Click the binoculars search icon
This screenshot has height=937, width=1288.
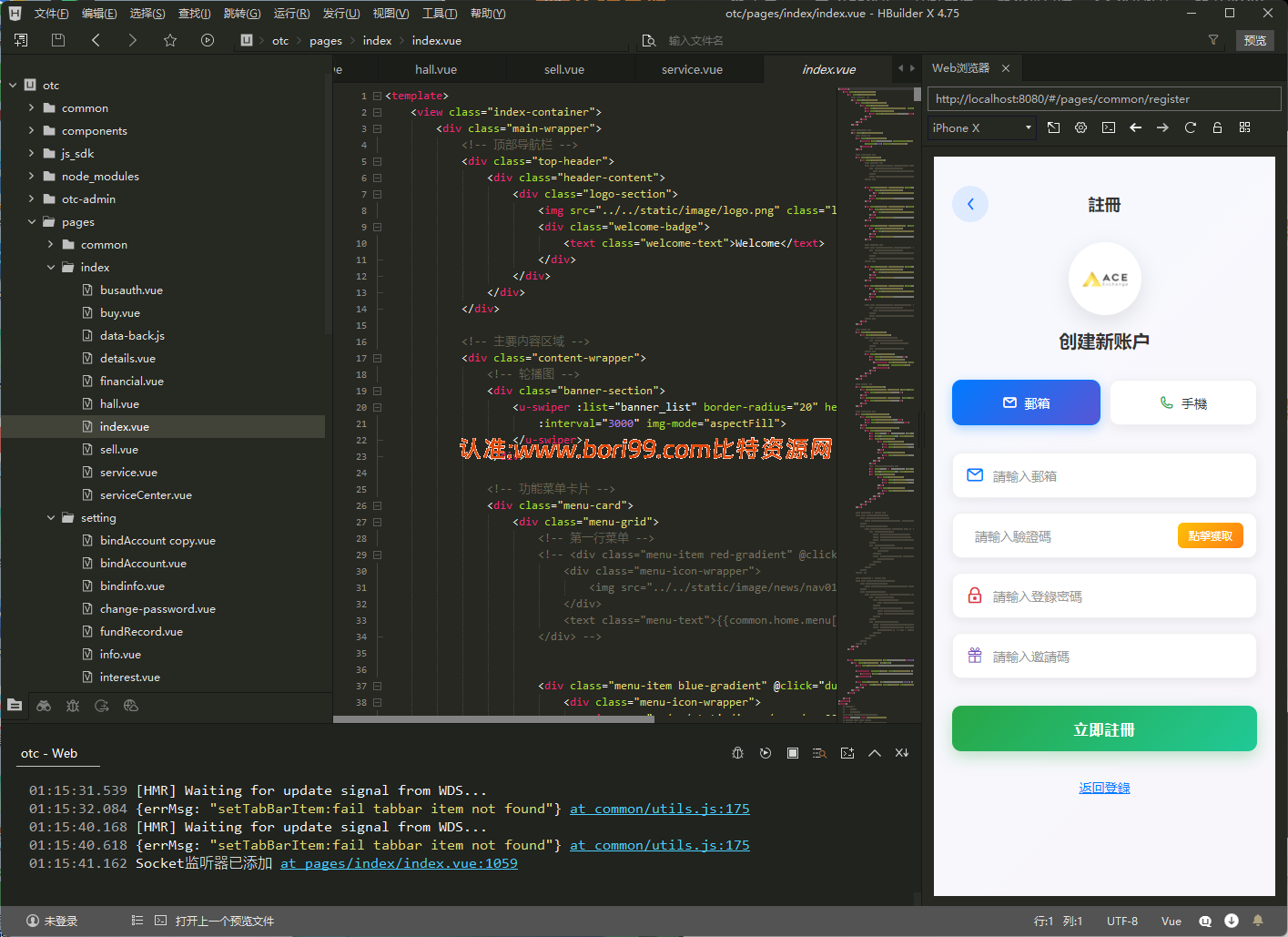pos(44,706)
